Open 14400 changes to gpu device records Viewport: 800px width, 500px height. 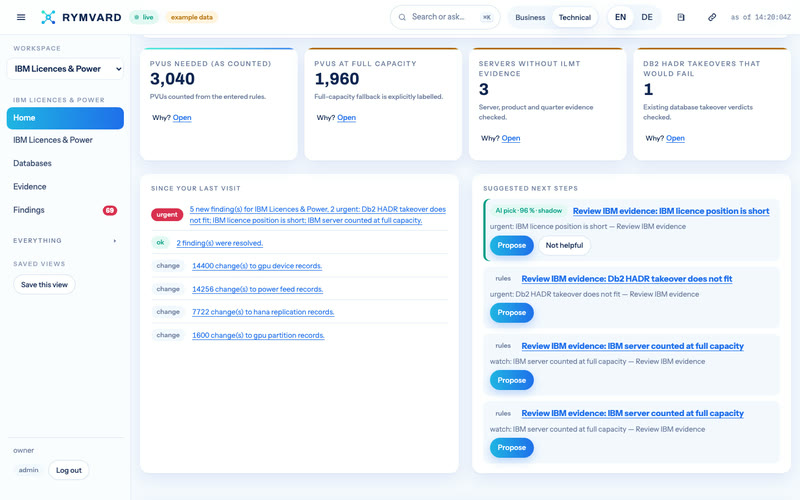pyautogui.click(x=257, y=266)
